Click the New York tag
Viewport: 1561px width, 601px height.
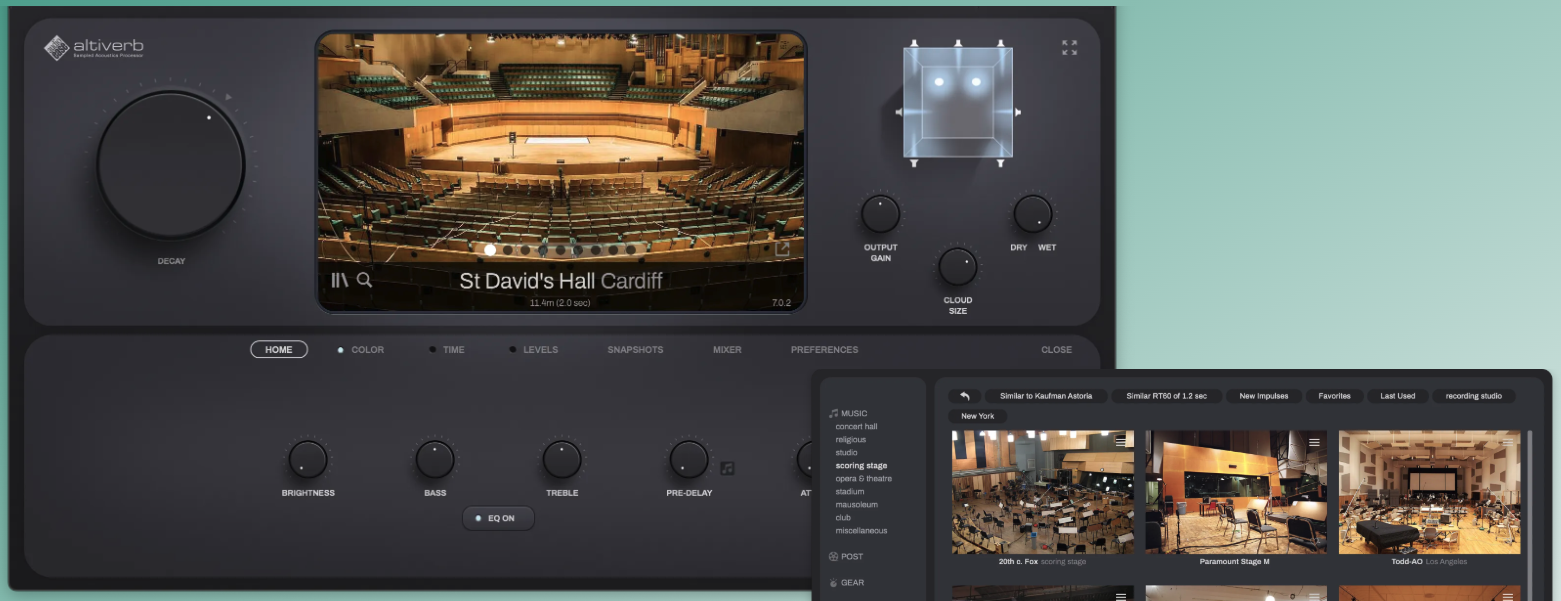coord(977,416)
